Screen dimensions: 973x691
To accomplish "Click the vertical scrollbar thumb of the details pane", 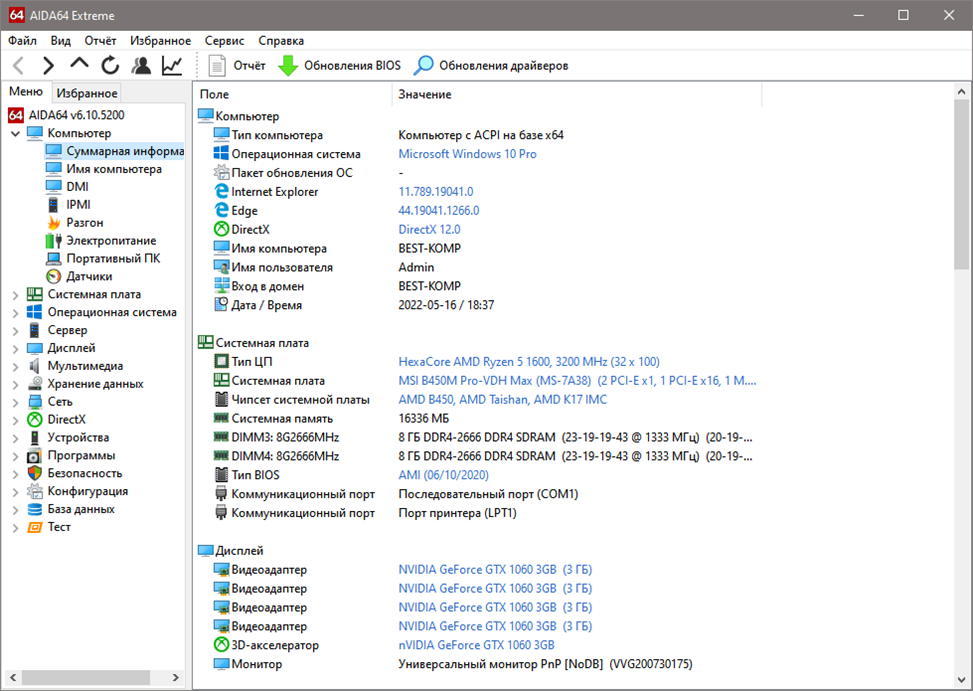I will [961, 184].
